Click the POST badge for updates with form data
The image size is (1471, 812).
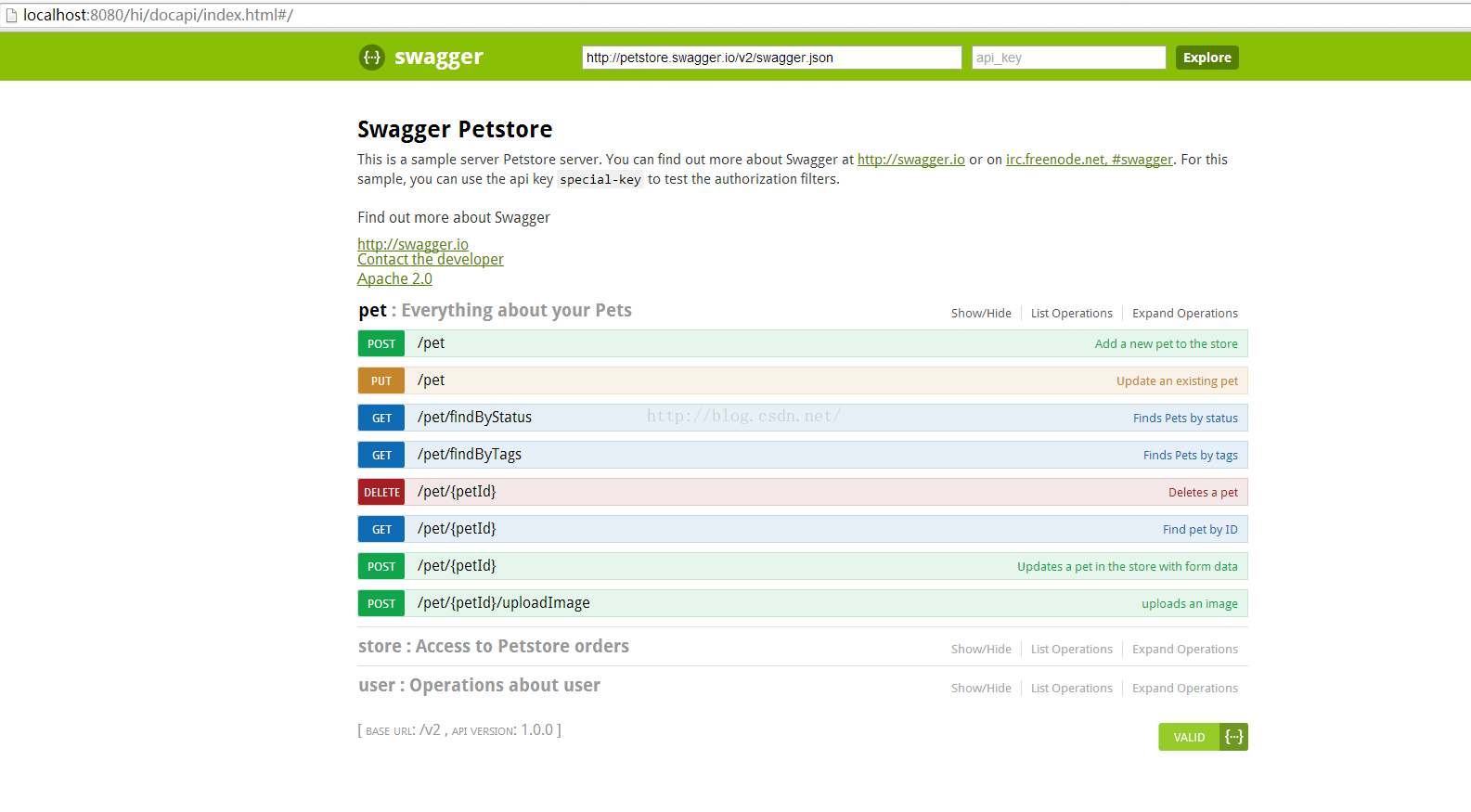(x=381, y=566)
